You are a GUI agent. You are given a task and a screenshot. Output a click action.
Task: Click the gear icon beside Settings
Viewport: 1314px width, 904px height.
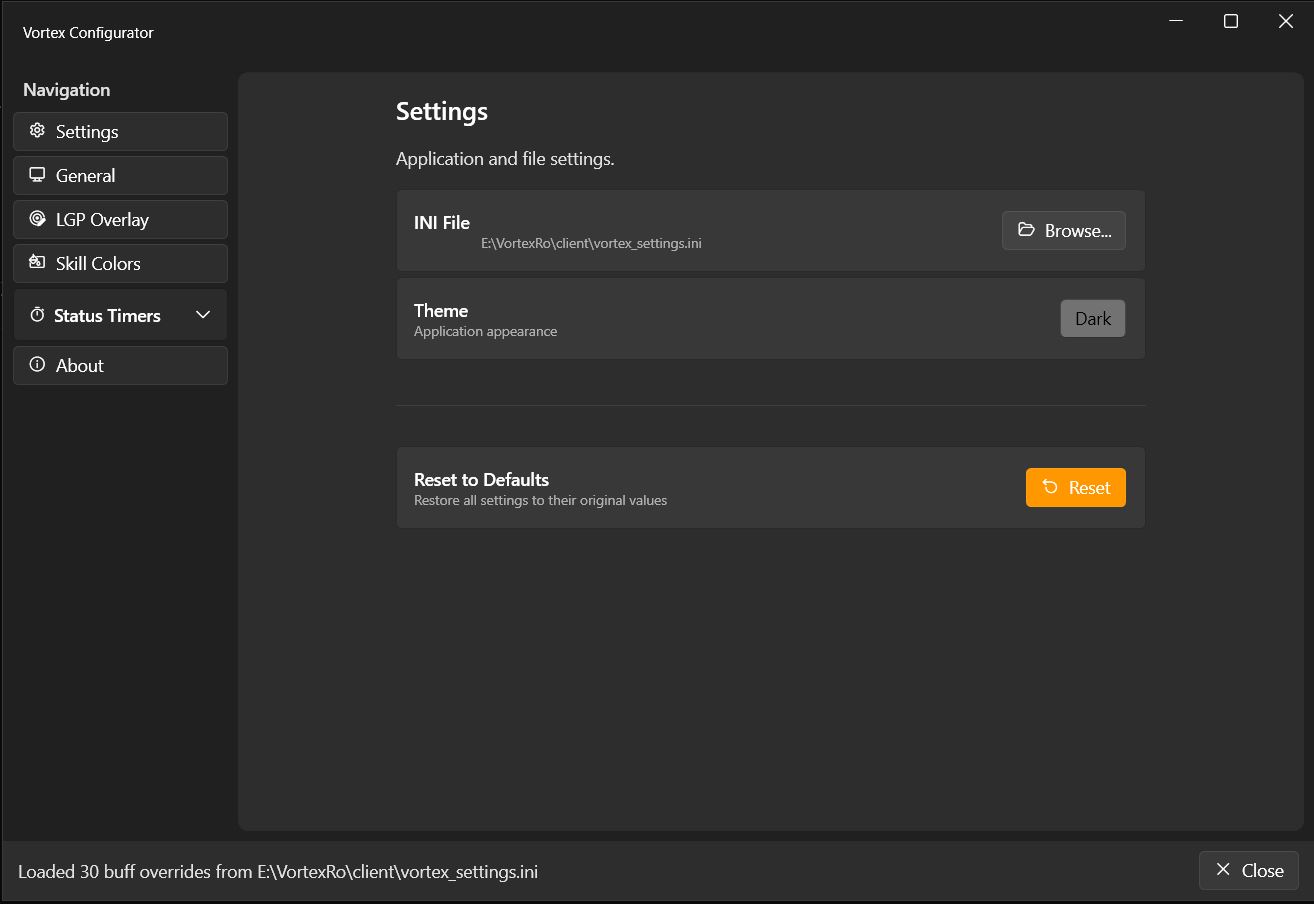[37, 131]
